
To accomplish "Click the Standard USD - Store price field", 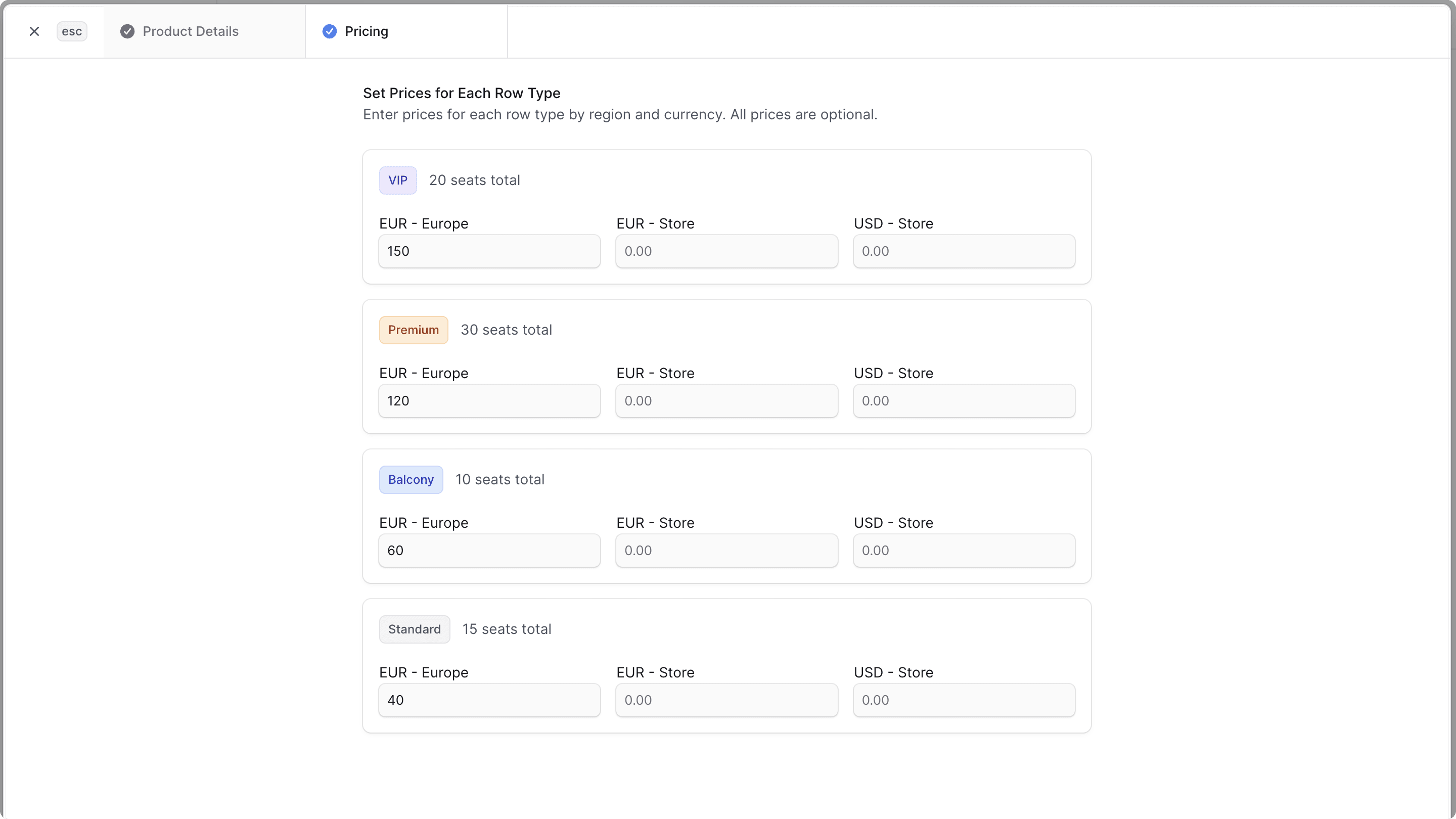I will (x=964, y=700).
